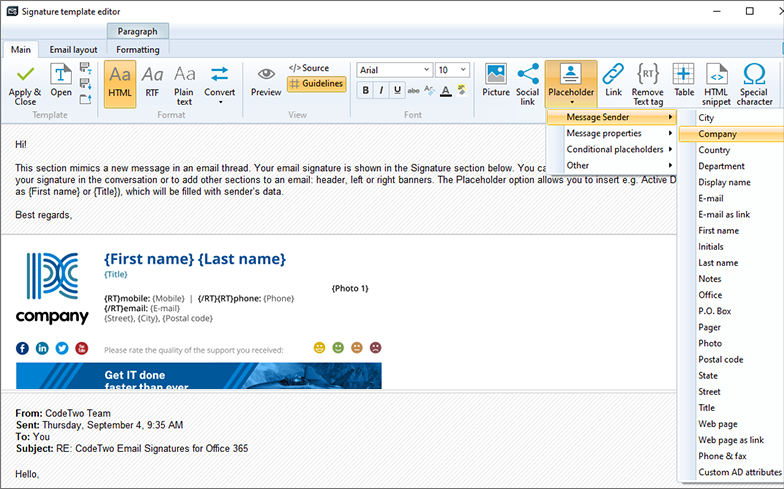Click the font color button
The width and height of the screenshot is (784, 489).
[x=445, y=90]
